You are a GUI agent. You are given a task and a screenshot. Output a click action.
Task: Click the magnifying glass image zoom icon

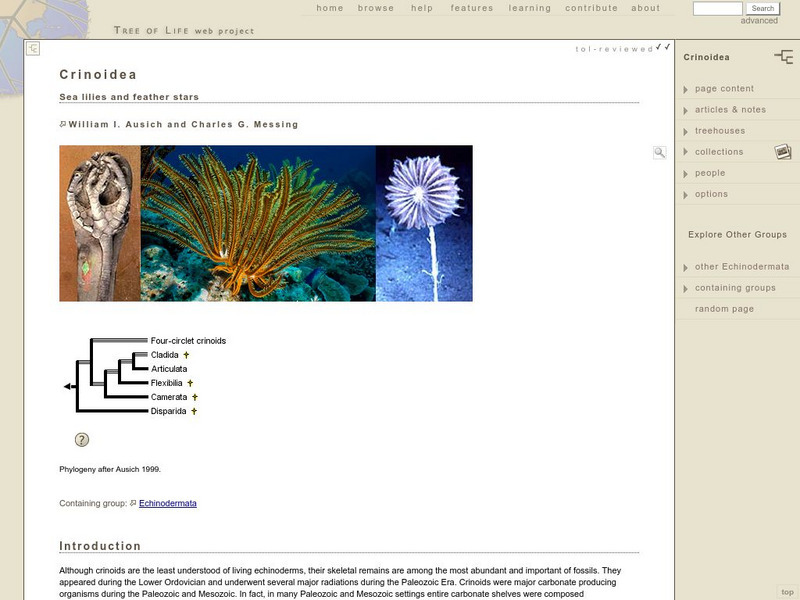coord(660,153)
